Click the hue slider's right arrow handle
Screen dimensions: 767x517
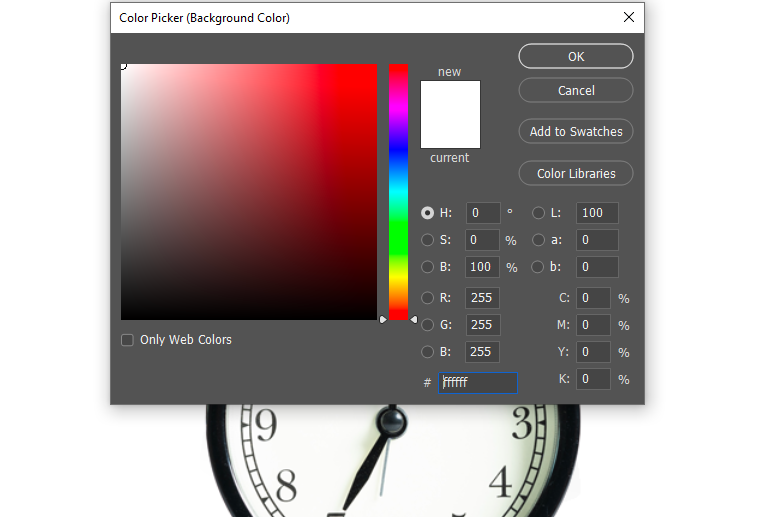[414, 319]
